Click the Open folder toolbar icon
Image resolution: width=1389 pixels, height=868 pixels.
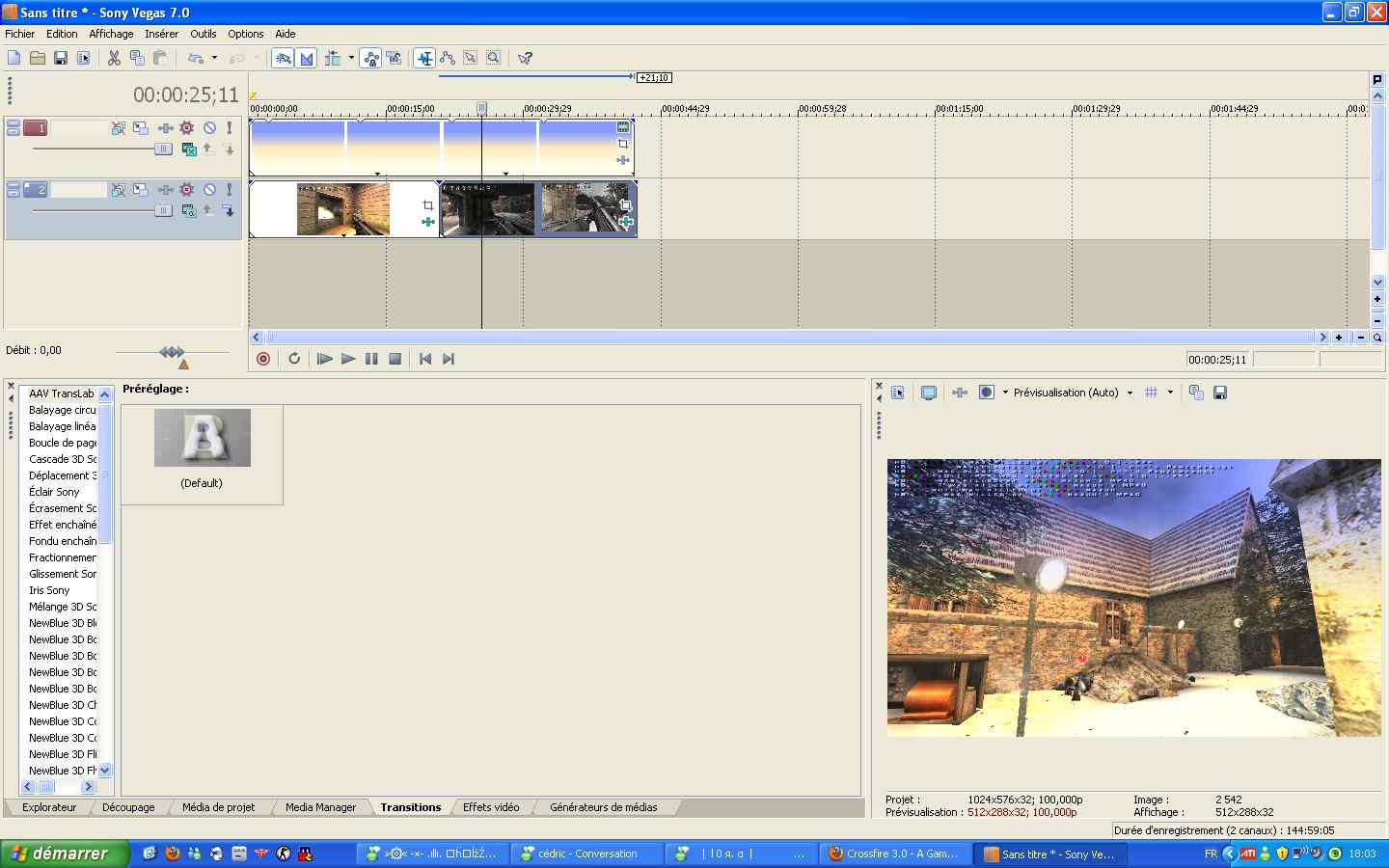(x=37, y=58)
